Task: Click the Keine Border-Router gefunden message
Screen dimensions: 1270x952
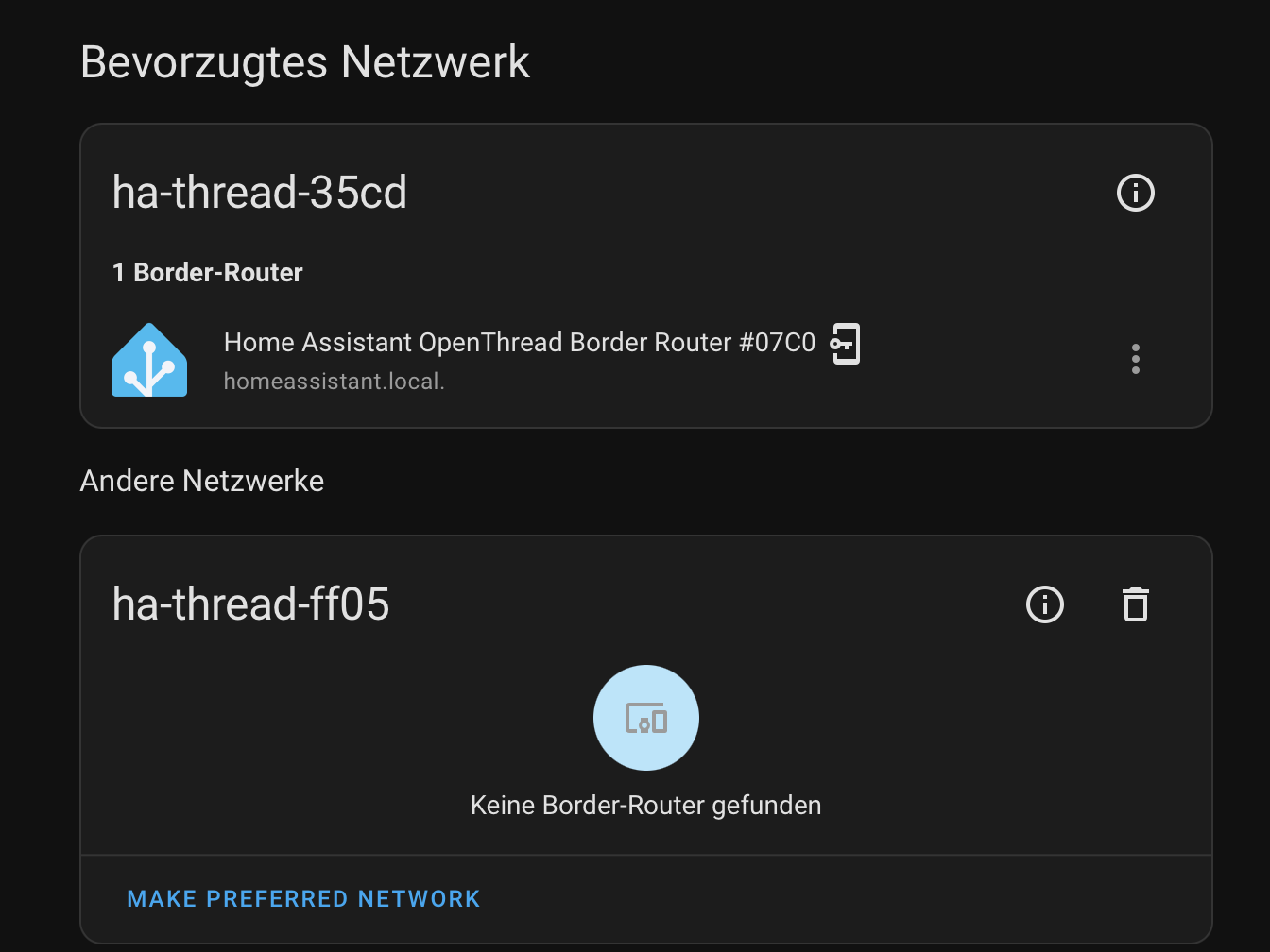Action: [646, 806]
